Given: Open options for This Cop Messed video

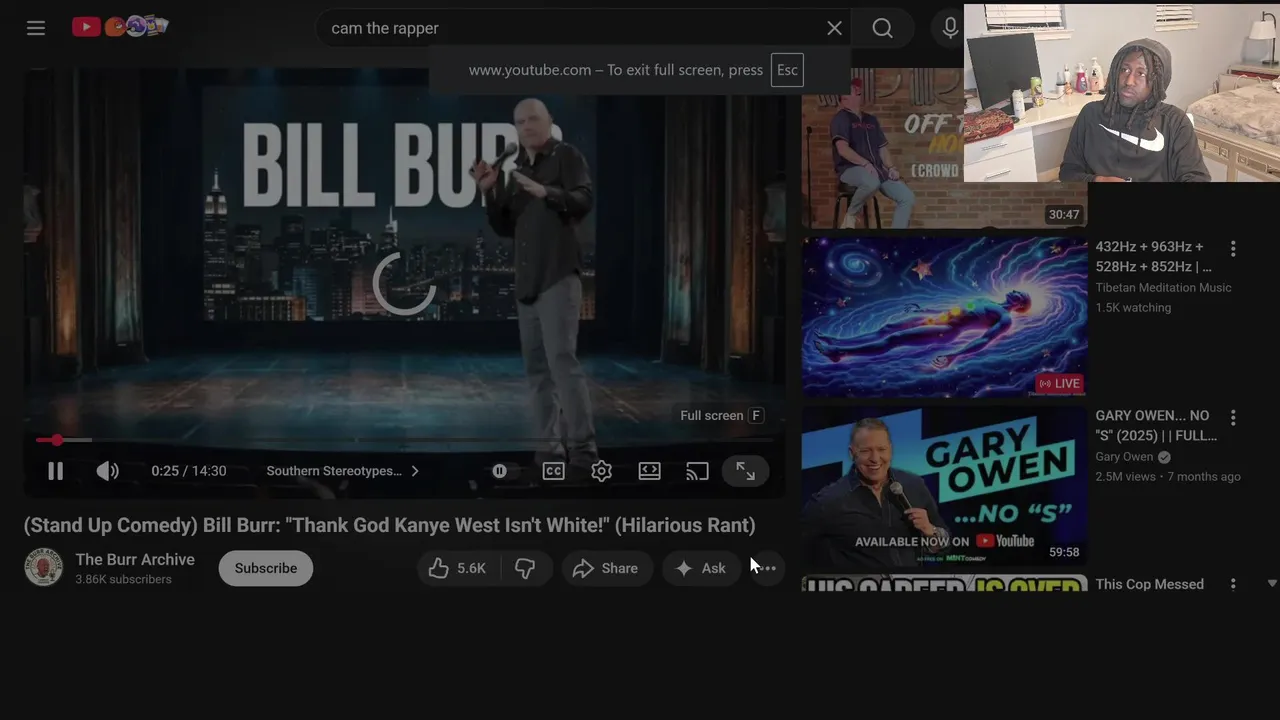Looking at the screenshot, I should [x=1233, y=584].
